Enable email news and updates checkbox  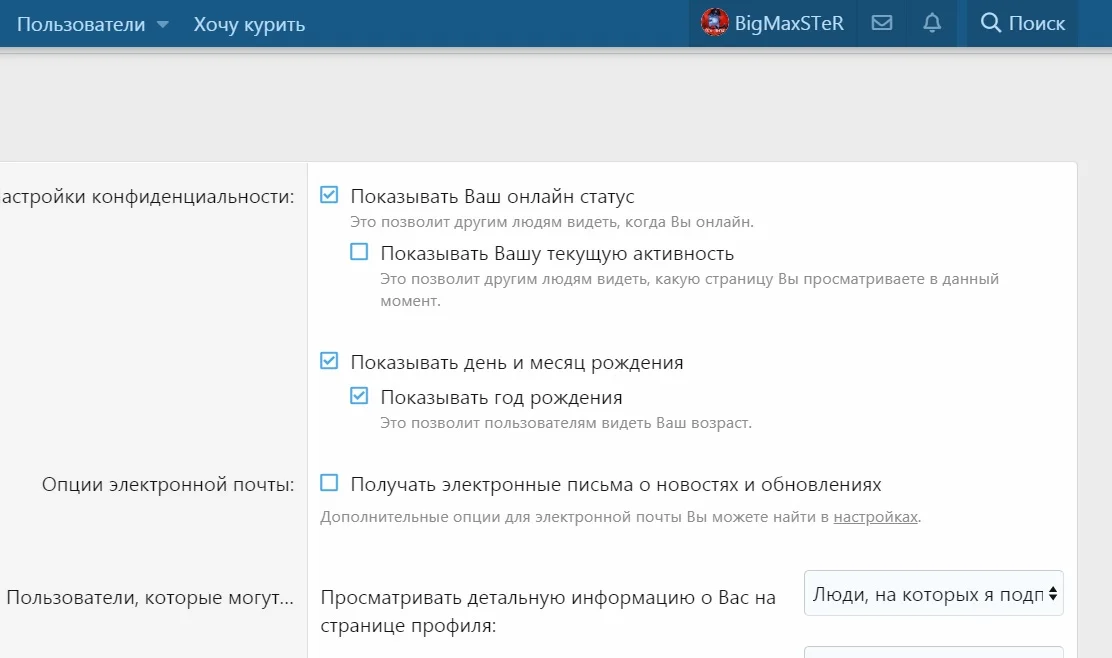(329, 484)
